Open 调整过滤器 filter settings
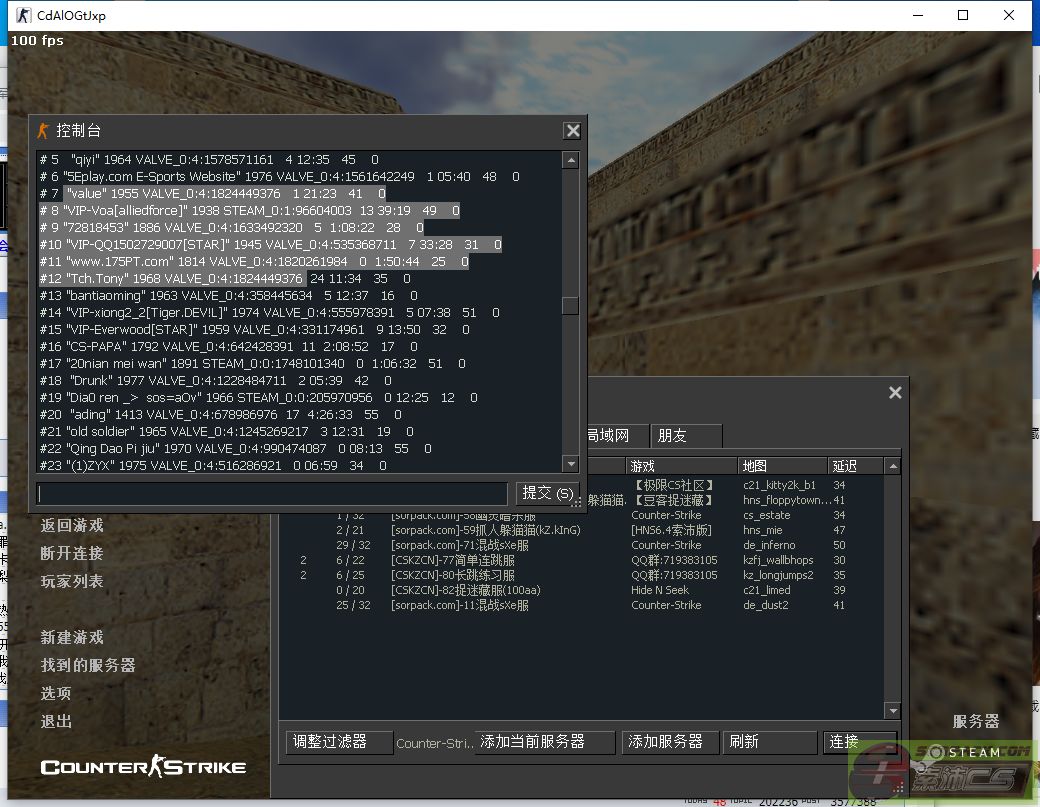 pos(339,742)
